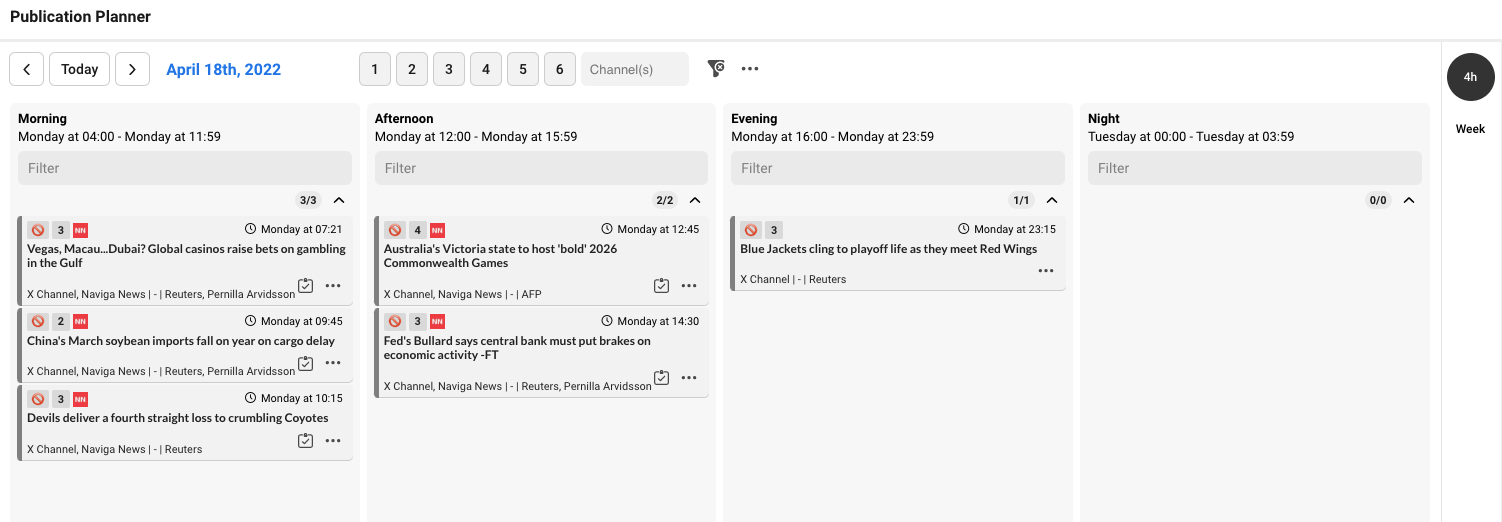Toggle channel 4 button
The image size is (1502, 522).
[x=485, y=69]
